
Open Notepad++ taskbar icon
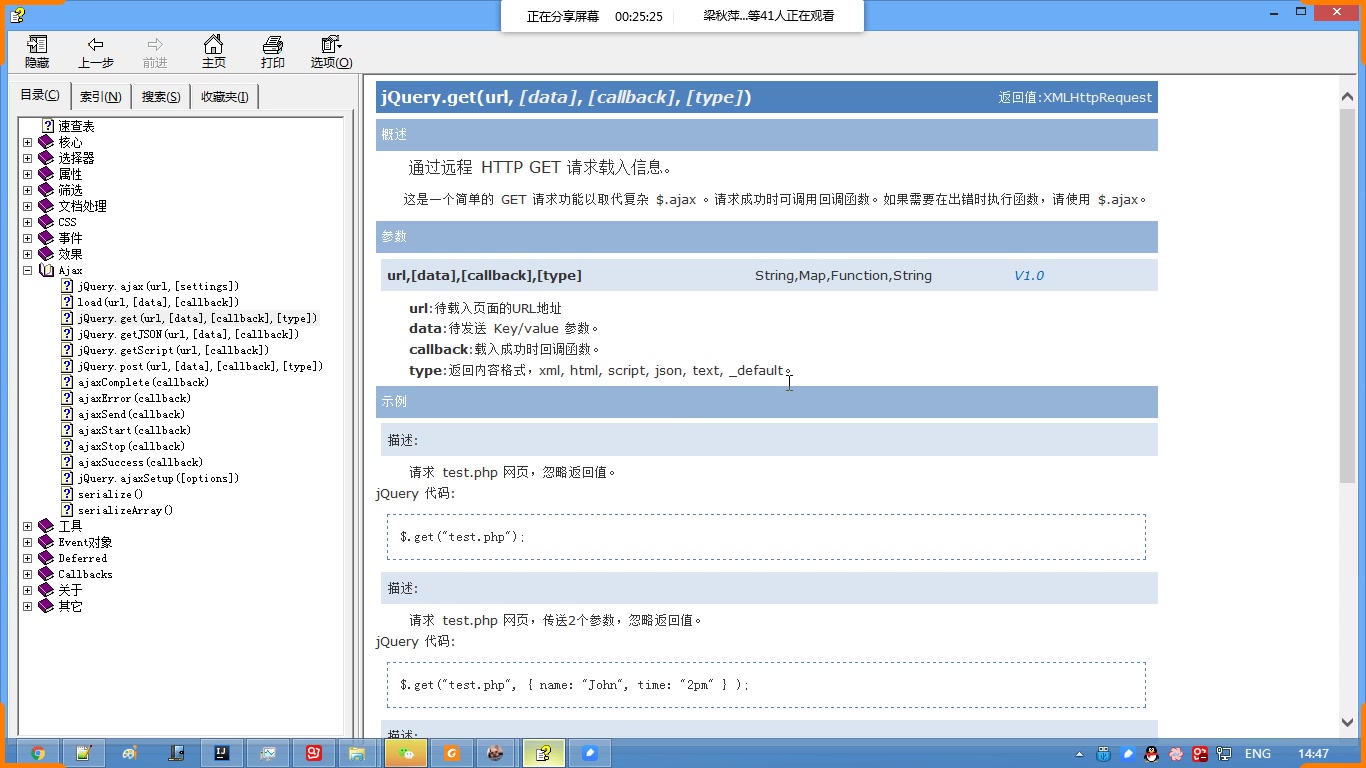[x=84, y=753]
